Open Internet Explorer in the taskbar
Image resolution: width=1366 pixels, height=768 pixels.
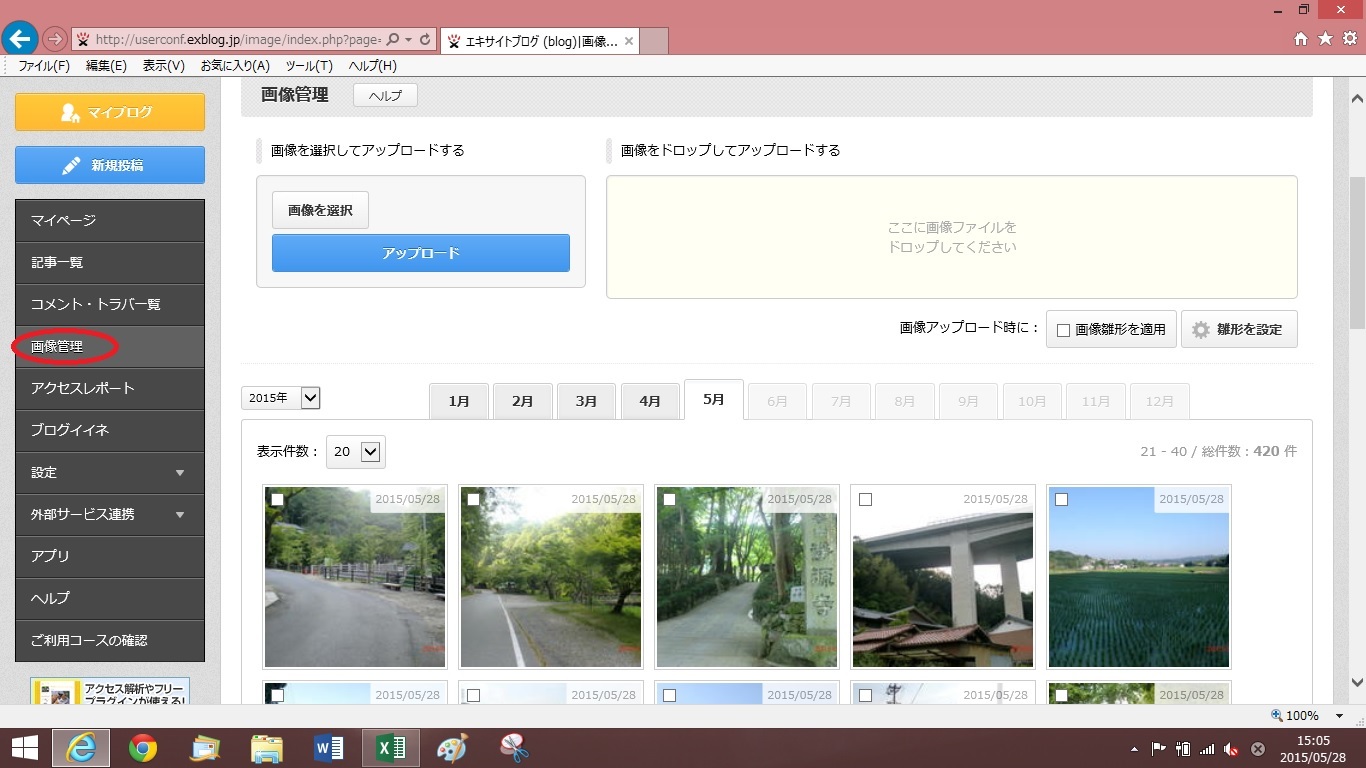coord(80,748)
